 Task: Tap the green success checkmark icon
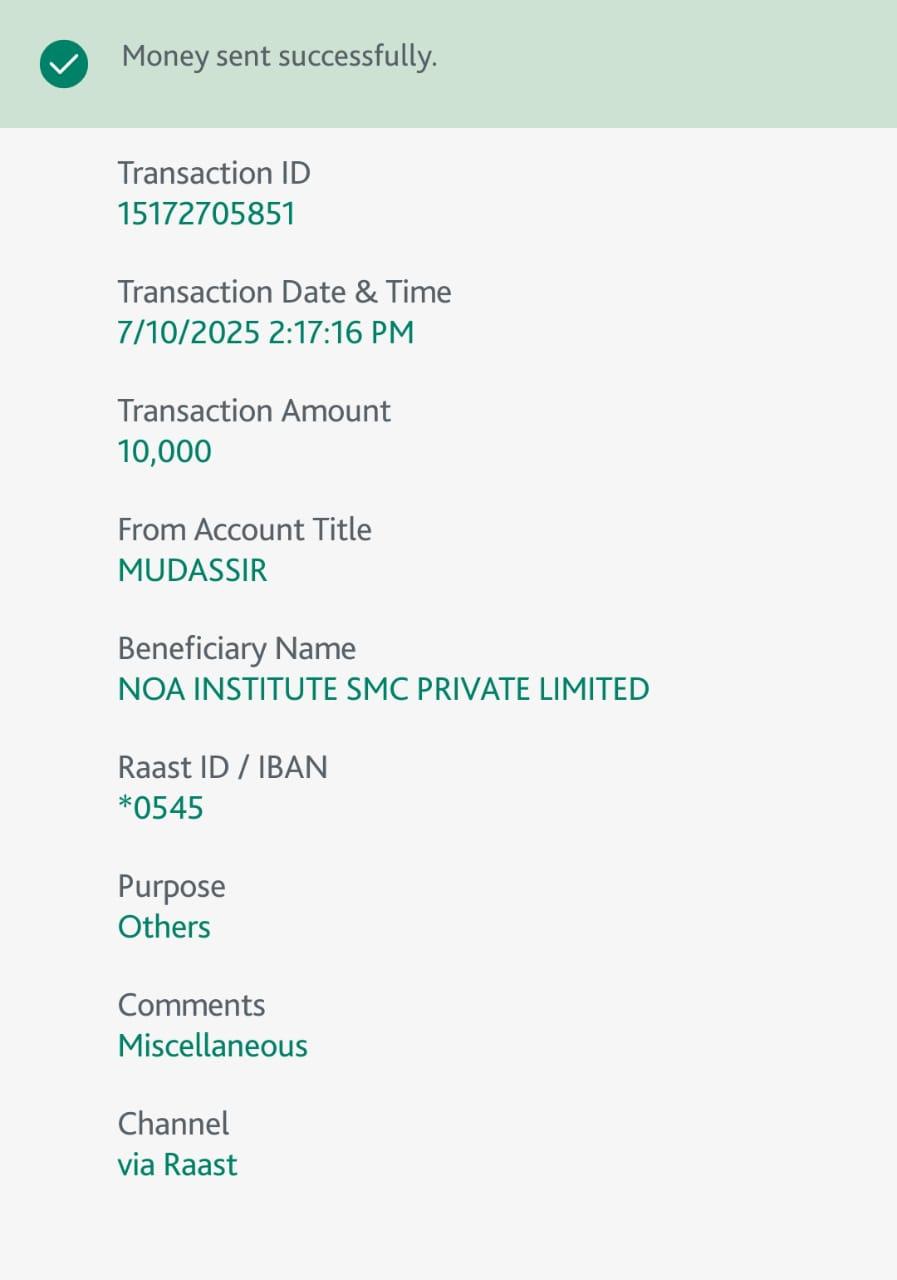(x=64, y=64)
